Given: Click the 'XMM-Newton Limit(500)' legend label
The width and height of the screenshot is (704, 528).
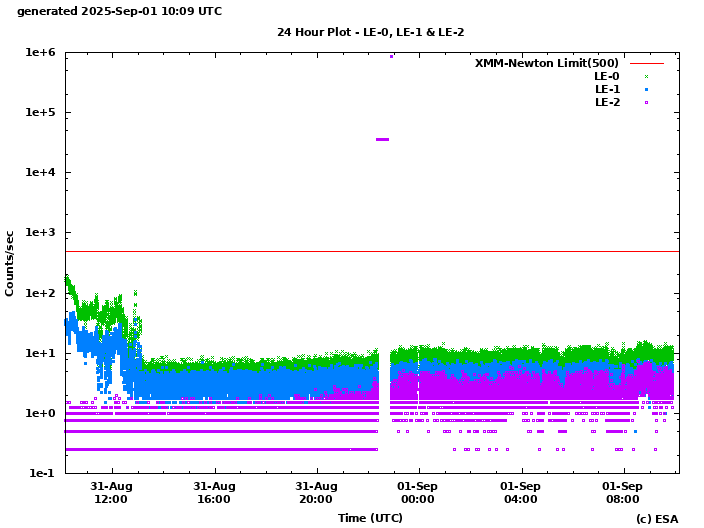Looking at the screenshot, I should 547,63.
